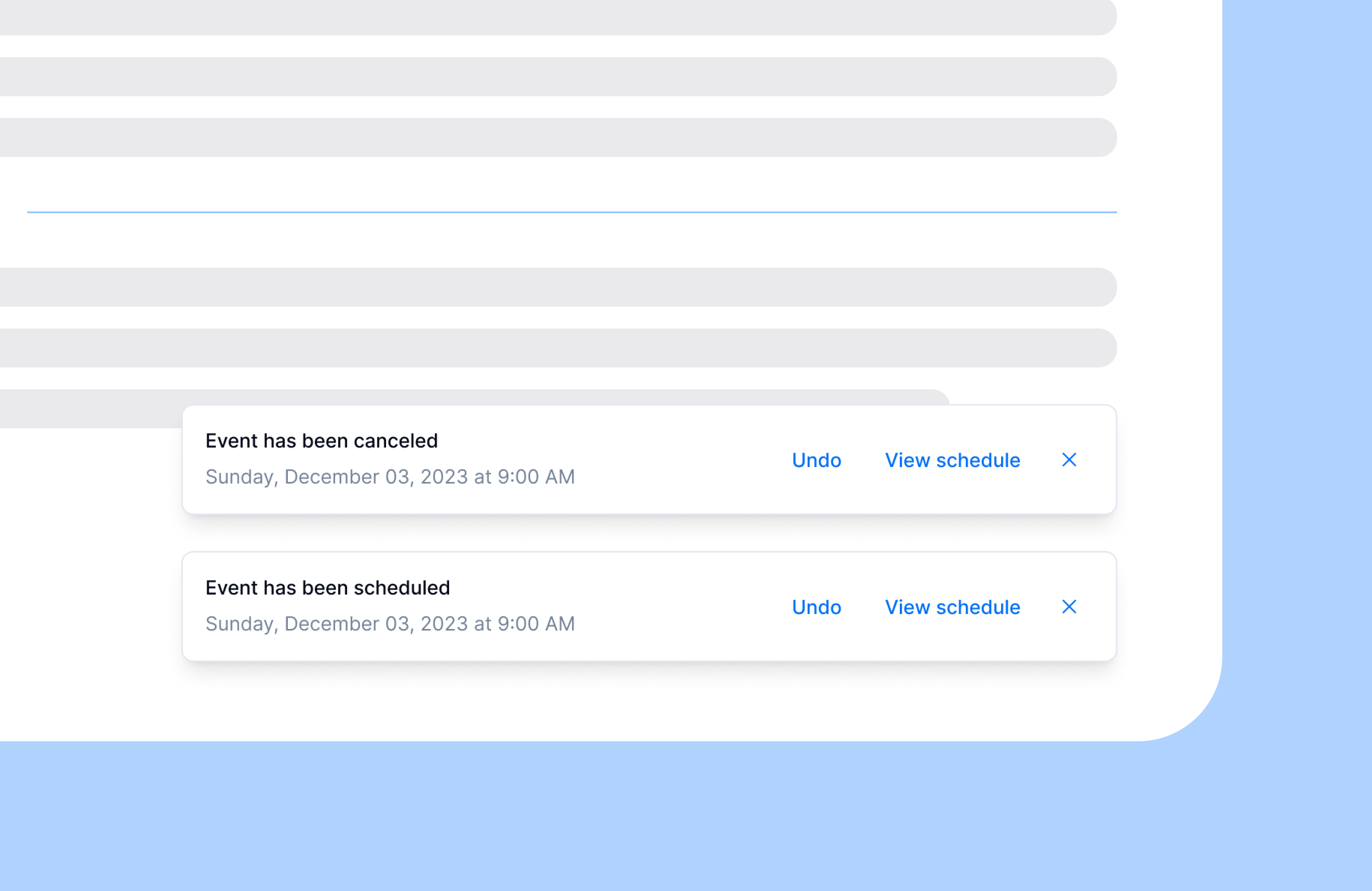Close the "Event has been scheduled" toast
Image resolution: width=1372 pixels, height=891 pixels.
[x=1069, y=607]
